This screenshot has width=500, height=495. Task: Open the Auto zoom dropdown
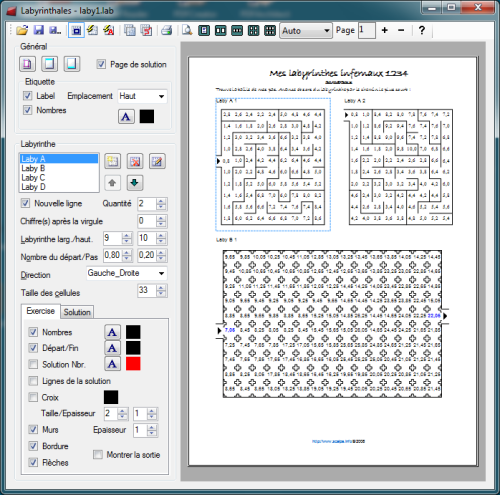click(x=306, y=31)
